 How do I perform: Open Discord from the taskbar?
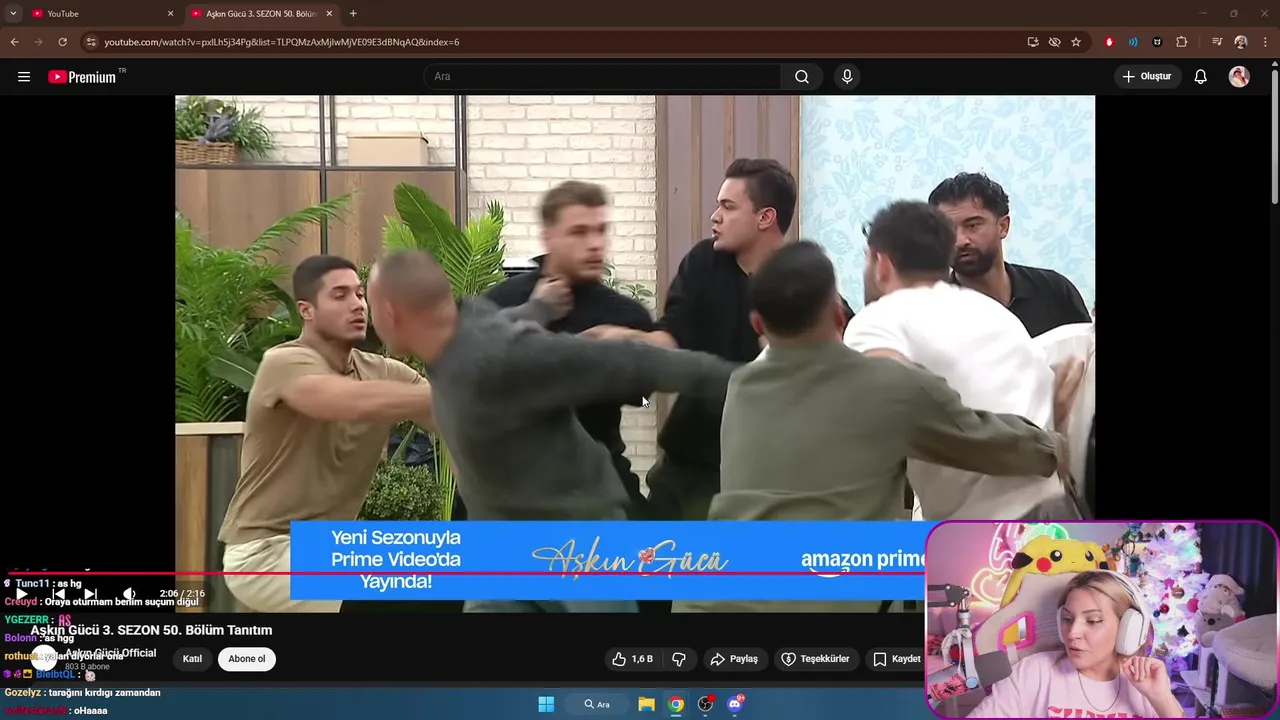click(735, 704)
